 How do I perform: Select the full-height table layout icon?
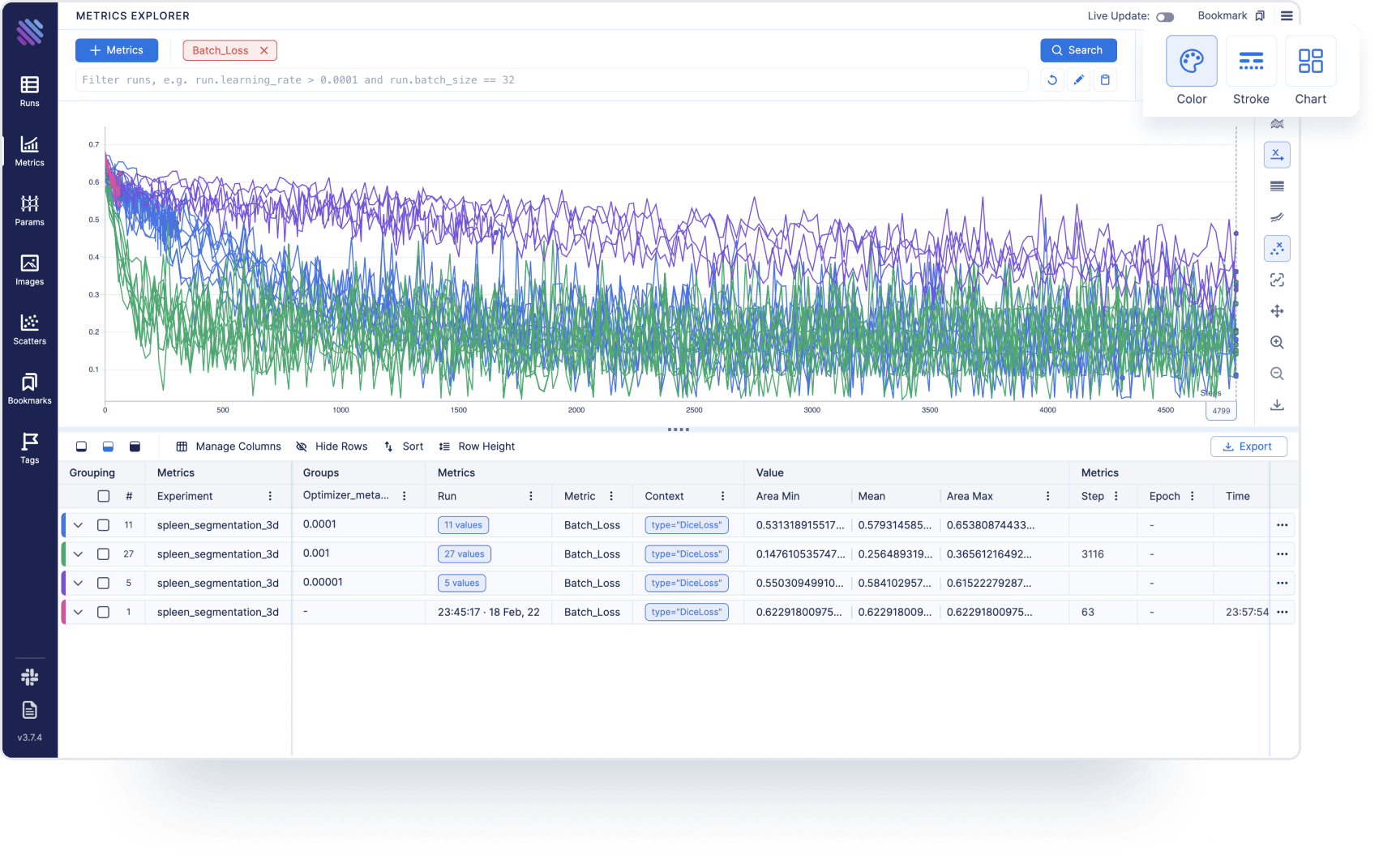(135, 447)
